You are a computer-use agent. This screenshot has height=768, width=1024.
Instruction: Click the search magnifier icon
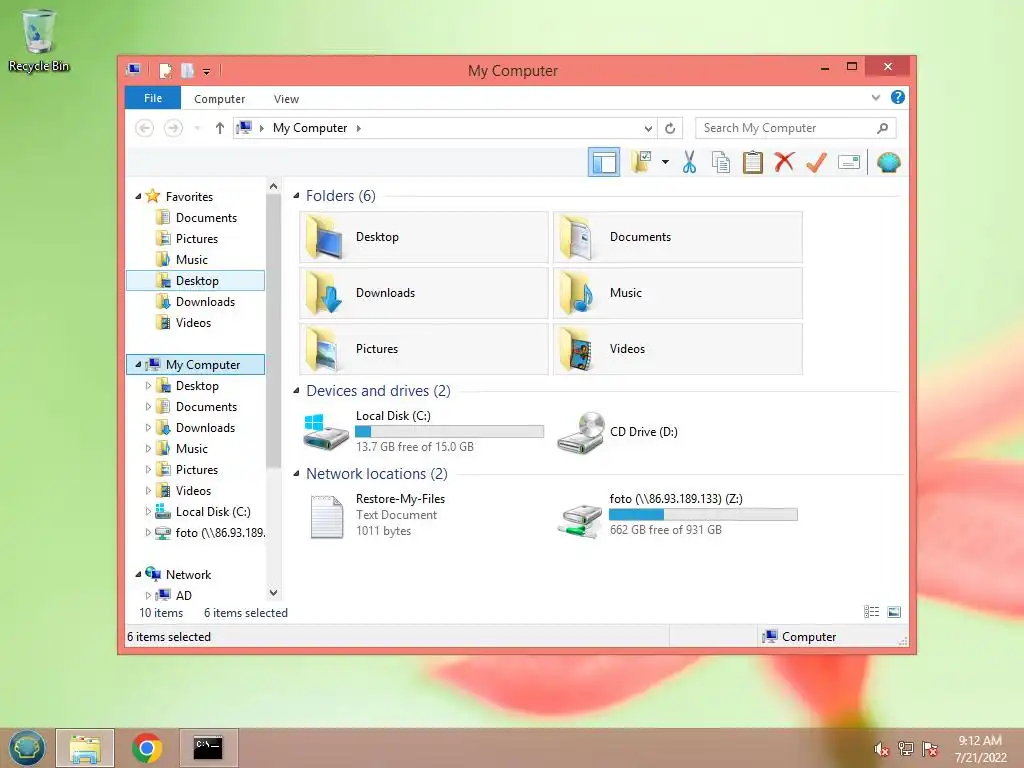click(883, 128)
